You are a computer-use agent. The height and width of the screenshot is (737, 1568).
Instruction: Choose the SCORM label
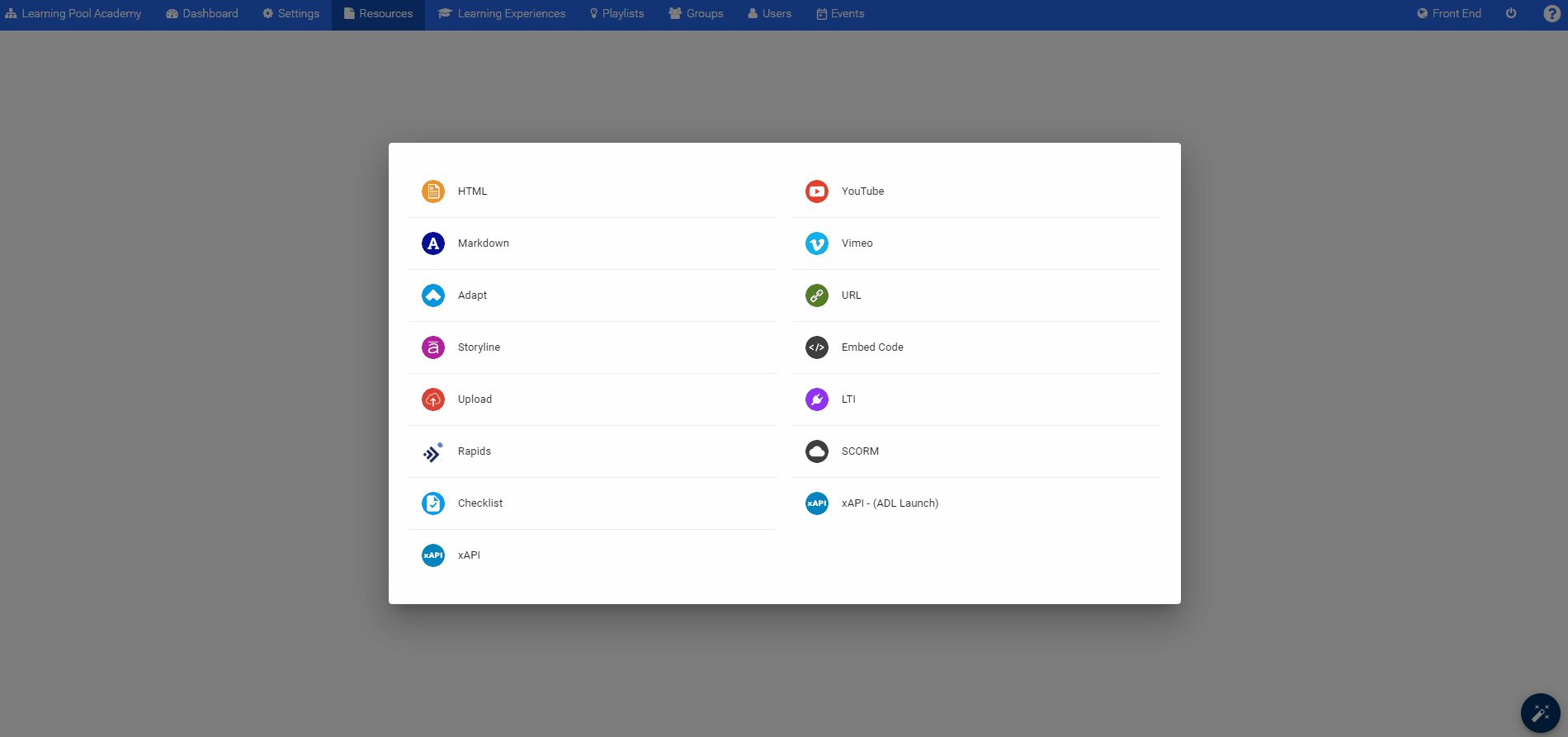pyautogui.click(x=861, y=451)
